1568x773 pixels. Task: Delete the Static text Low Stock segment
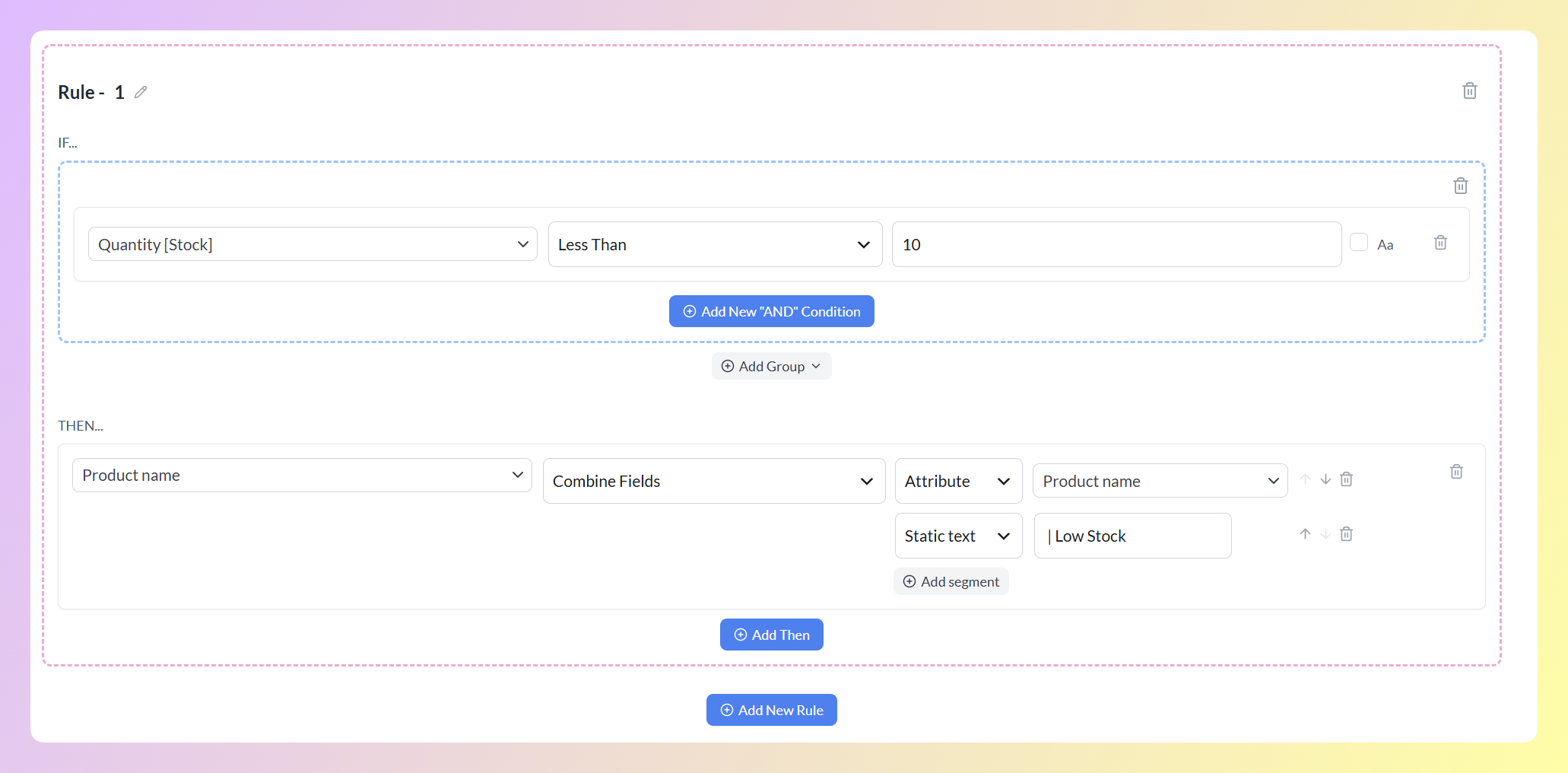click(x=1346, y=534)
